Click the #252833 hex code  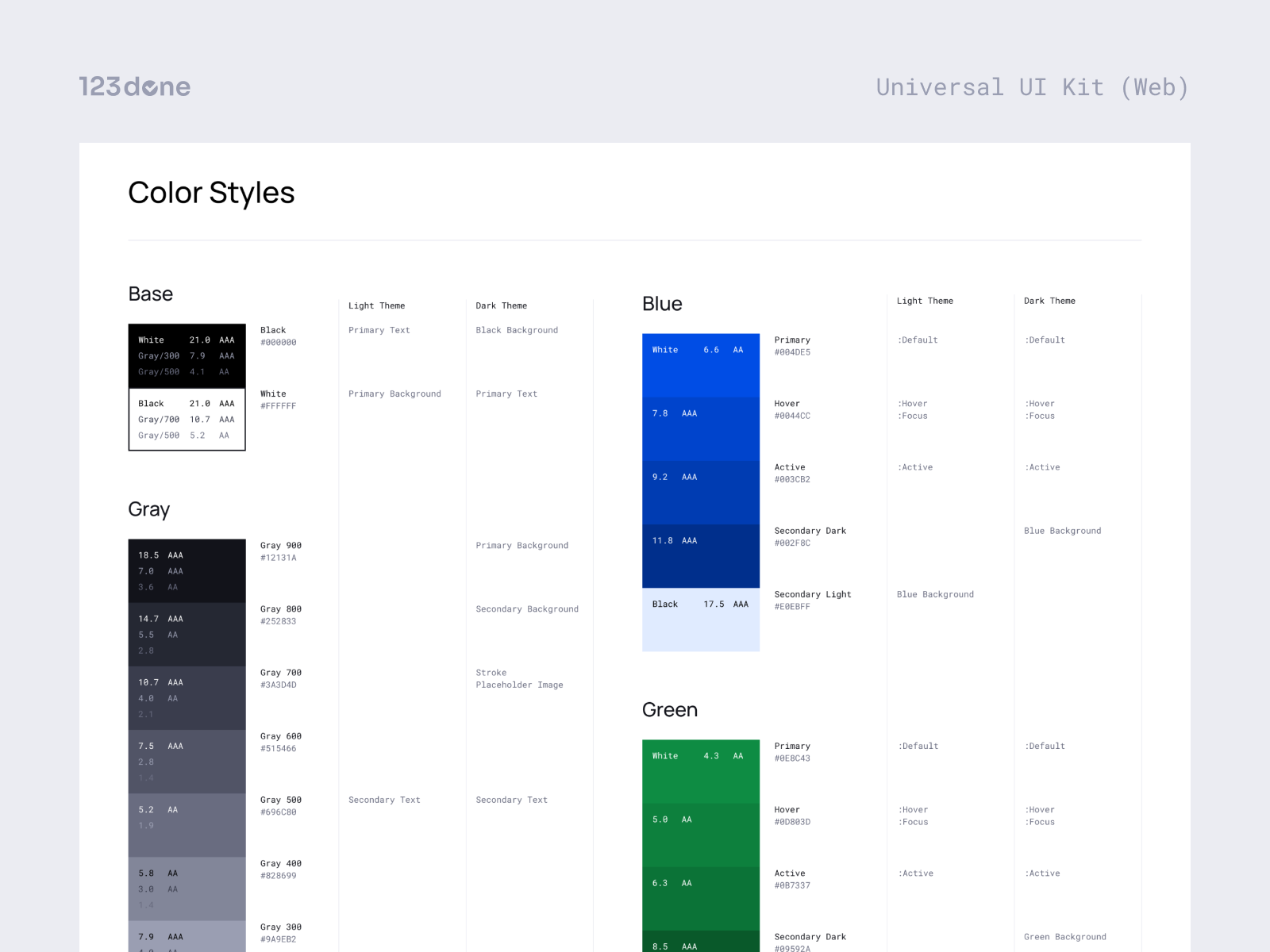click(279, 621)
